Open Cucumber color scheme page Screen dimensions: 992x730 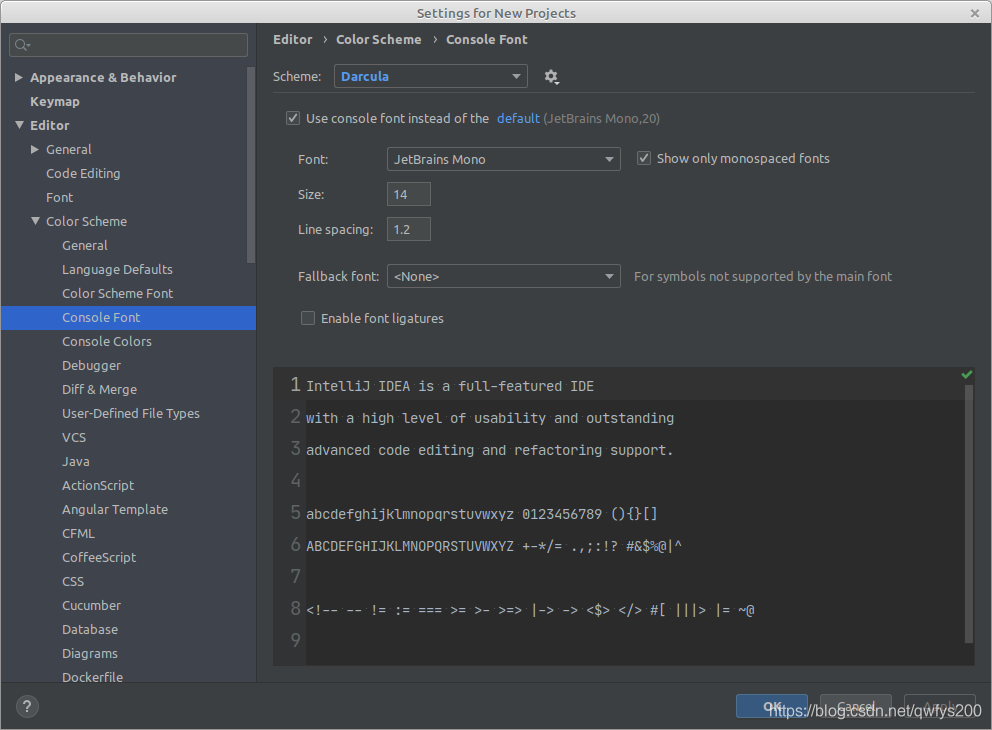pyautogui.click(x=91, y=606)
